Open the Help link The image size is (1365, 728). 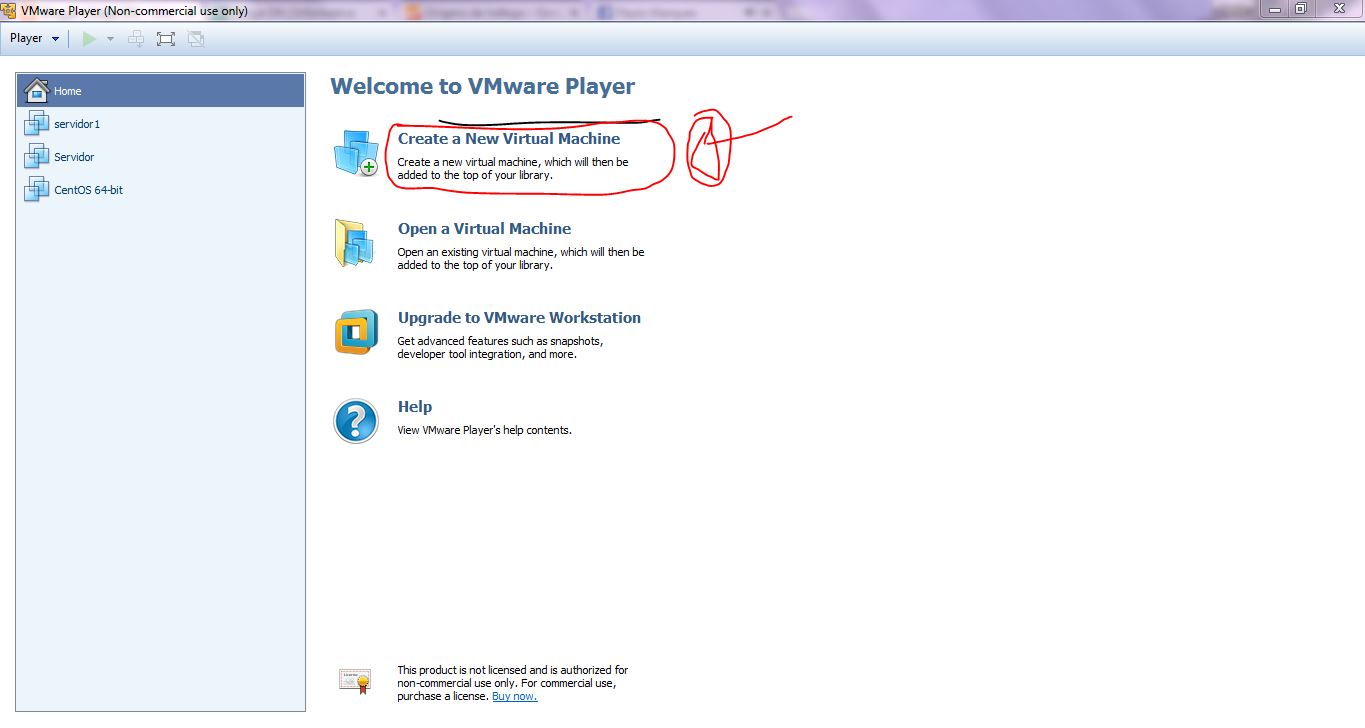(x=415, y=407)
